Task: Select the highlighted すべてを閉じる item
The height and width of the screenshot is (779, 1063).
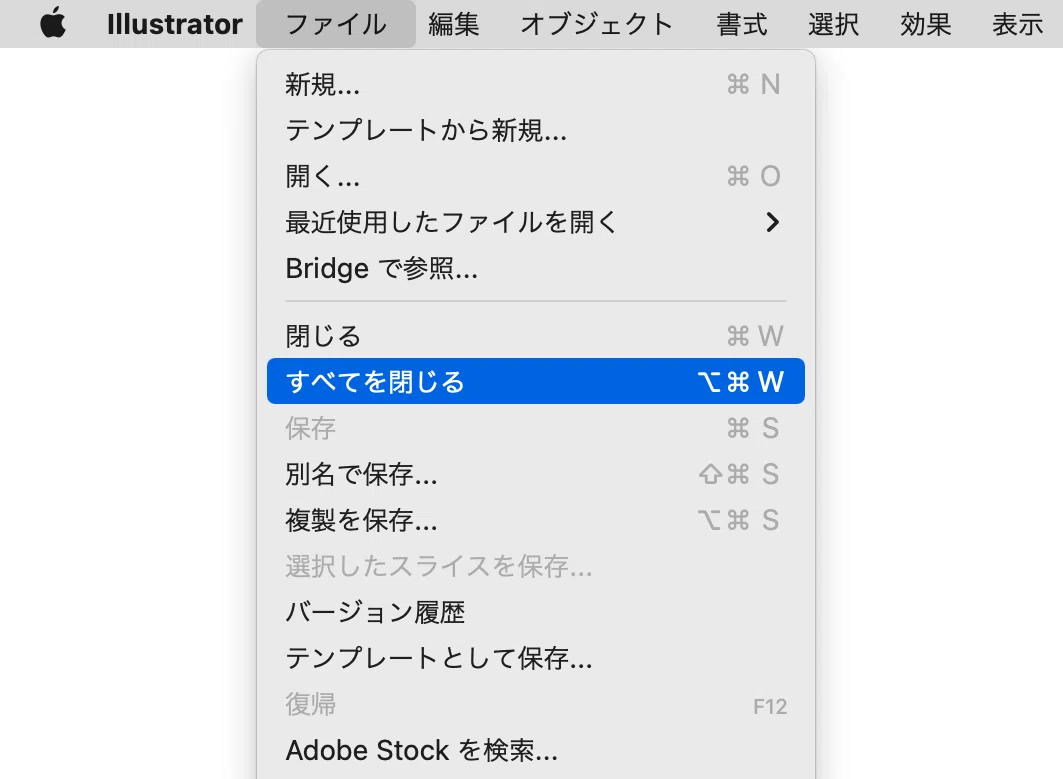Action: (x=536, y=382)
